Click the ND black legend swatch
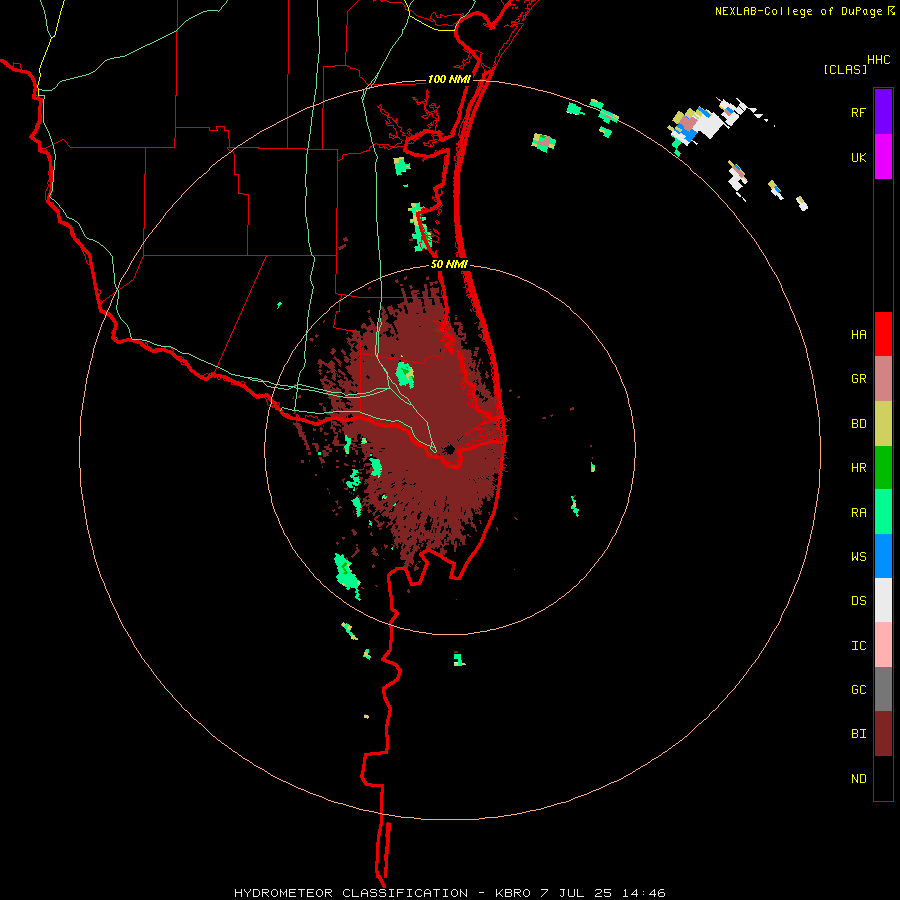This screenshot has height=900, width=900. [x=883, y=778]
